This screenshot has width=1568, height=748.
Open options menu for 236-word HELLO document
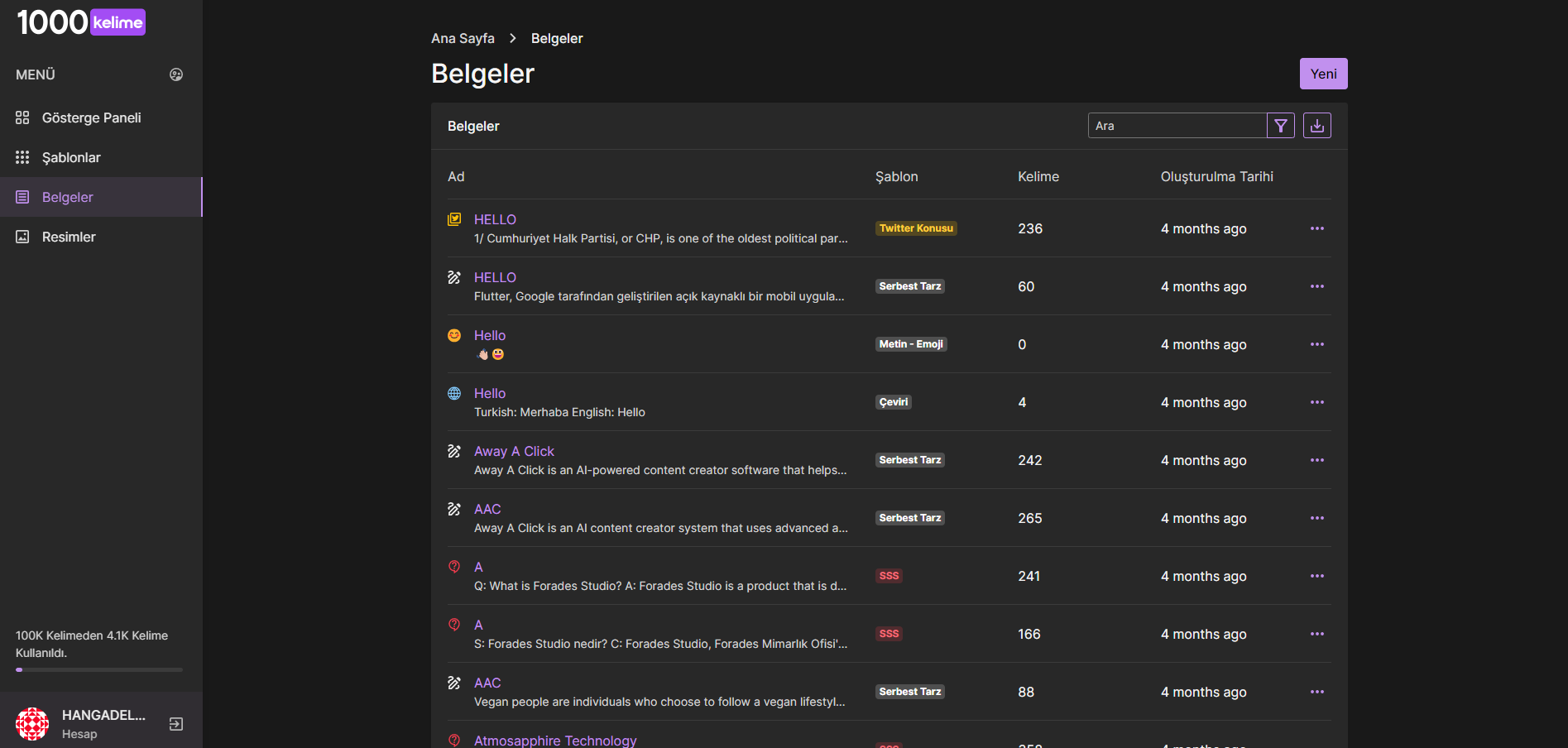[x=1316, y=228]
